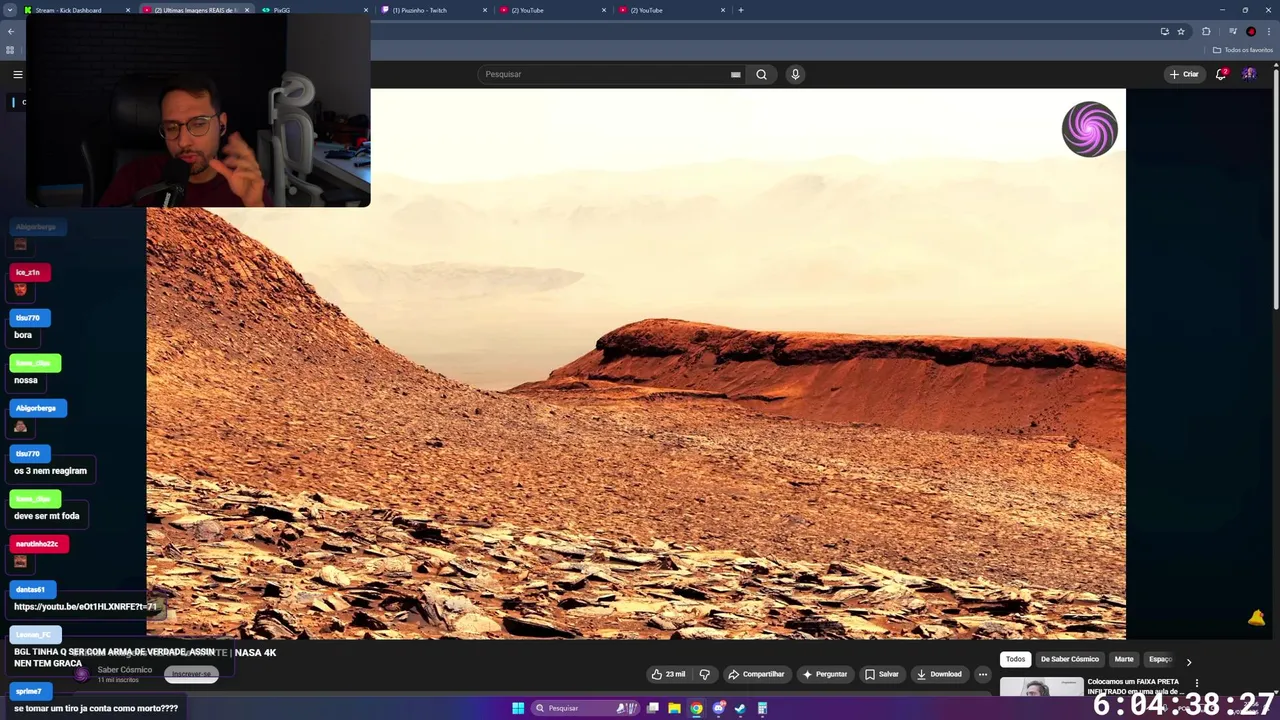Click the yellow bell icon beside video
Viewport: 1280px width, 720px height.
click(x=1257, y=619)
